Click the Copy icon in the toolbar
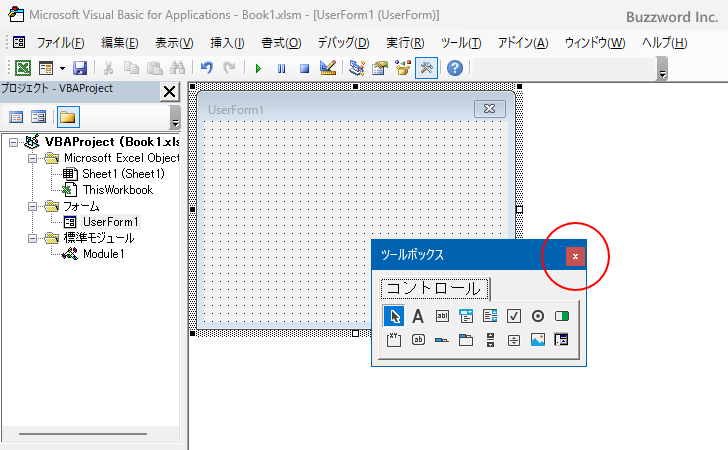The image size is (728, 450). pyautogui.click(x=131, y=68)
